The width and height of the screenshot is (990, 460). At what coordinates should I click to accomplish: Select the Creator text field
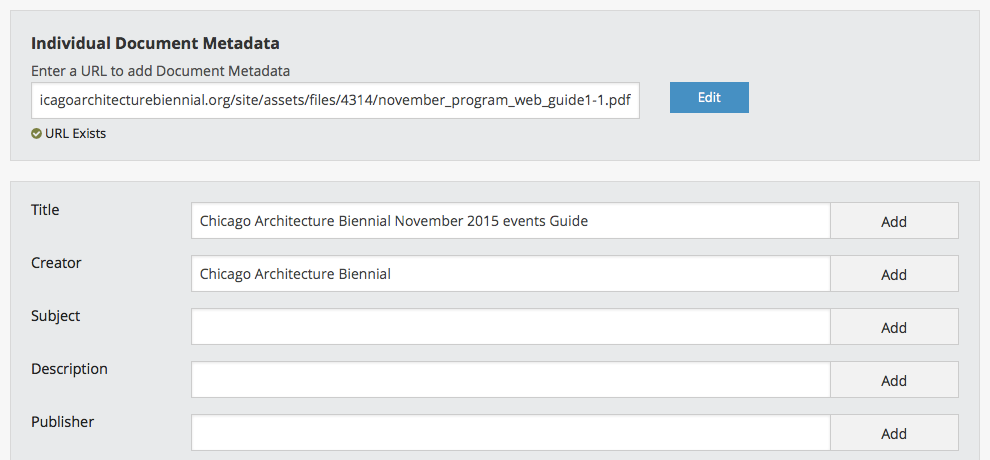tap(510, 274)
